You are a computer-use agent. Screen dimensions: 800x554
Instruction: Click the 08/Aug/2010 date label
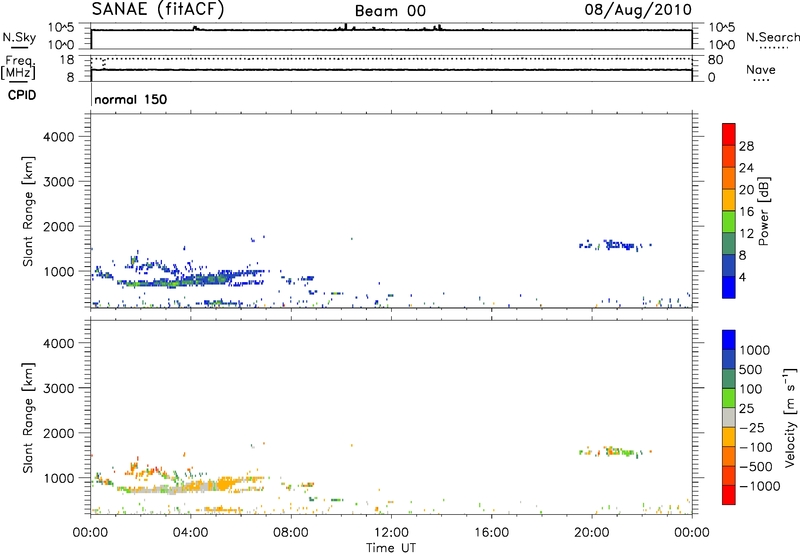[x=638, y=10]
